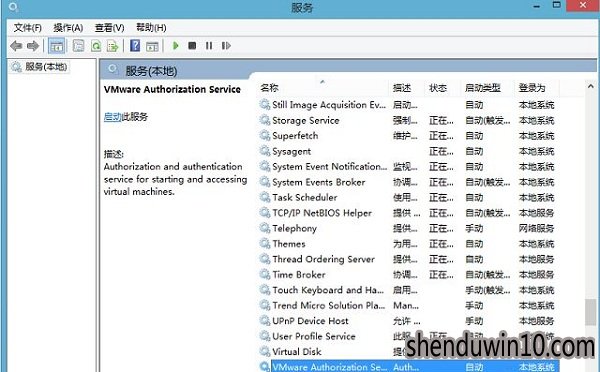
Task: Click the gear icon beside Superfetch
Action: [265, 135]
